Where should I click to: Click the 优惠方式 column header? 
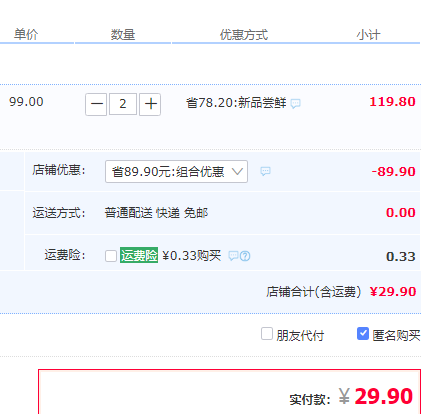pyautogui.click(x=244, y=35)
